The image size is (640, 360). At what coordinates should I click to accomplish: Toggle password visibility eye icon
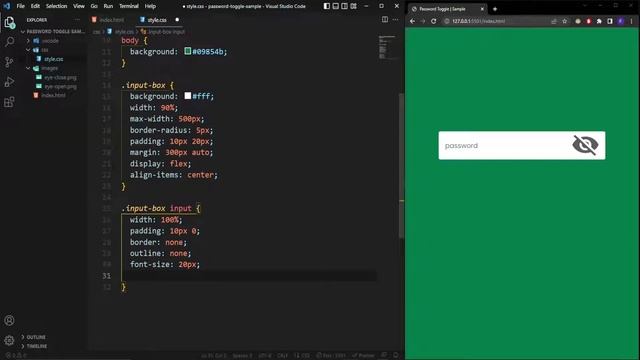pos(585,145)
